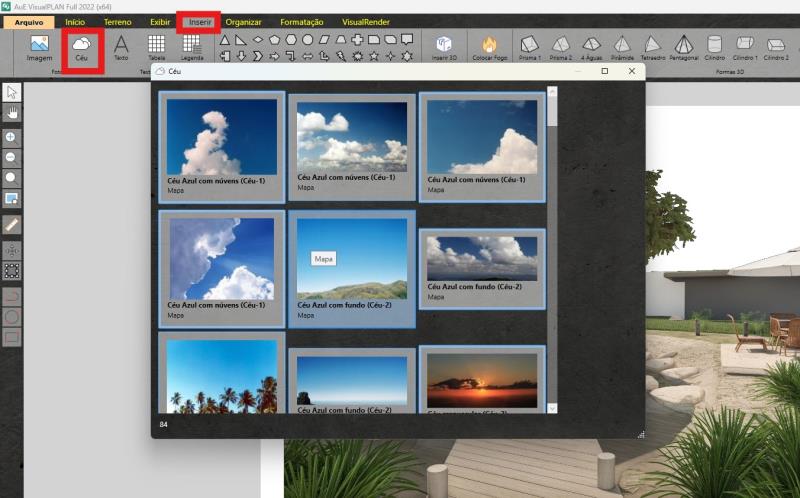
Task: Select the parallelogram shape
Action: (324, 40)
